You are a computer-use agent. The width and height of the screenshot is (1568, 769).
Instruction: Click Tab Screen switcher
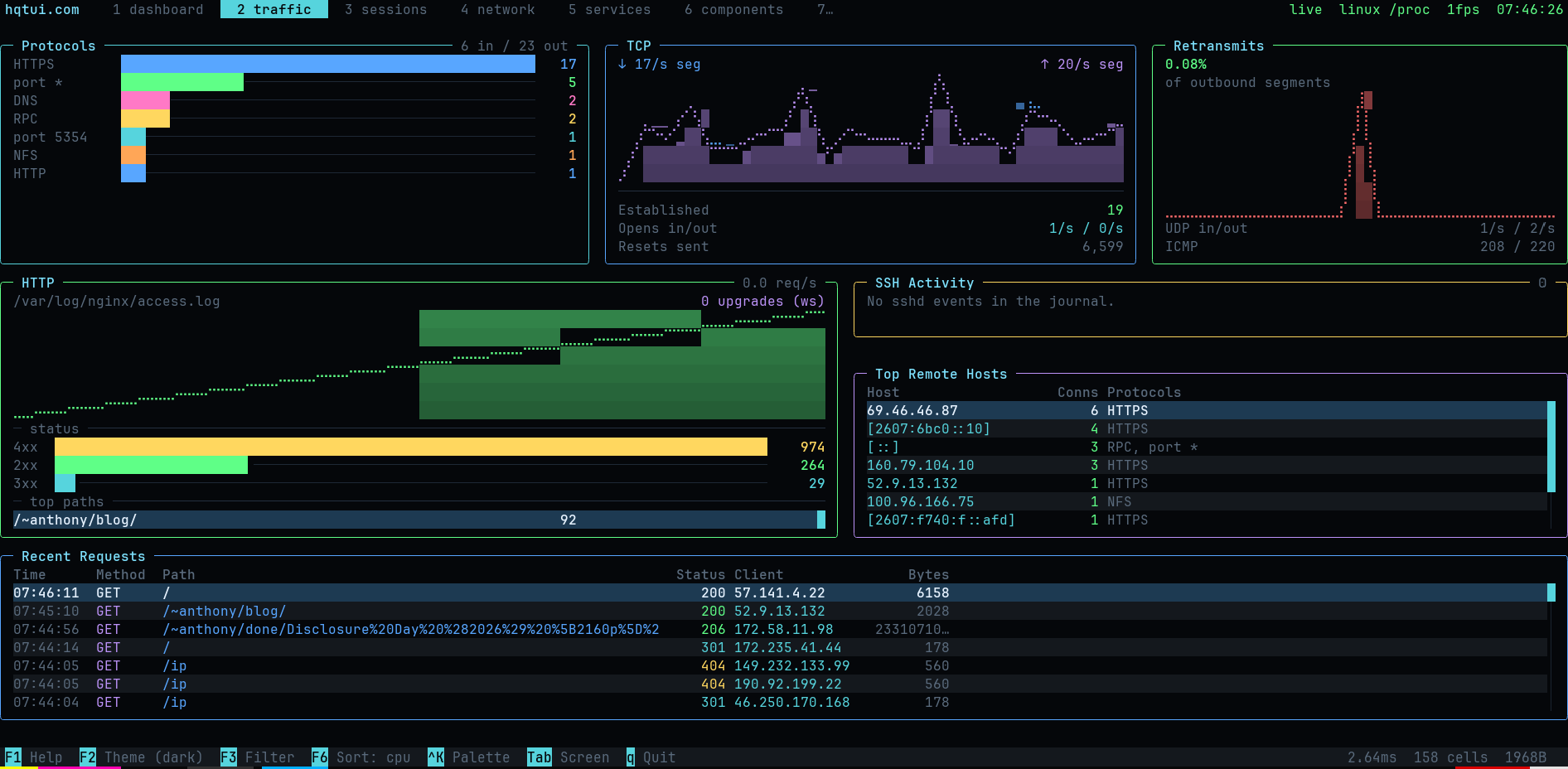(x=569, y=757)
